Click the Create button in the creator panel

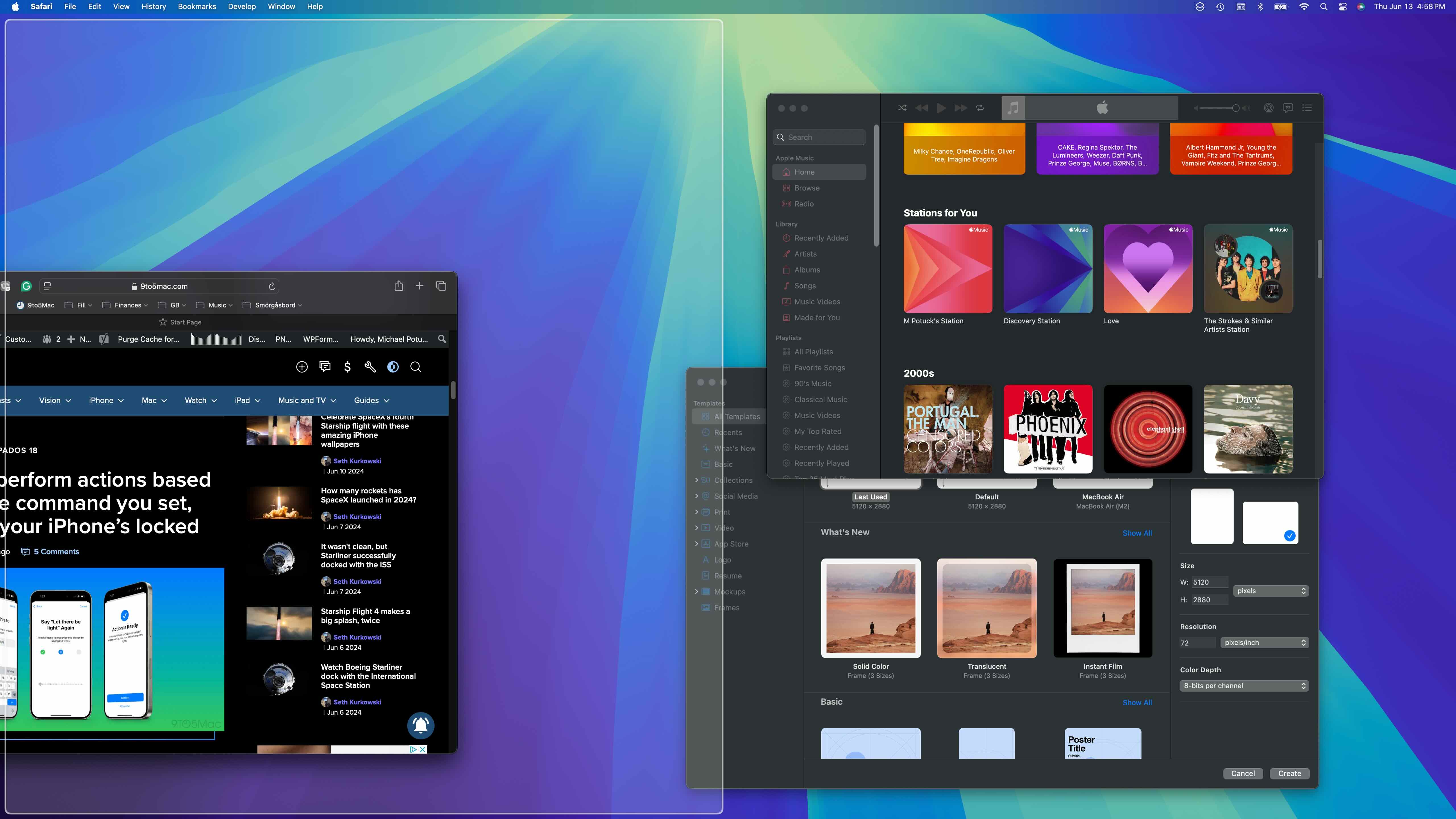click(x=1289, y=772)
